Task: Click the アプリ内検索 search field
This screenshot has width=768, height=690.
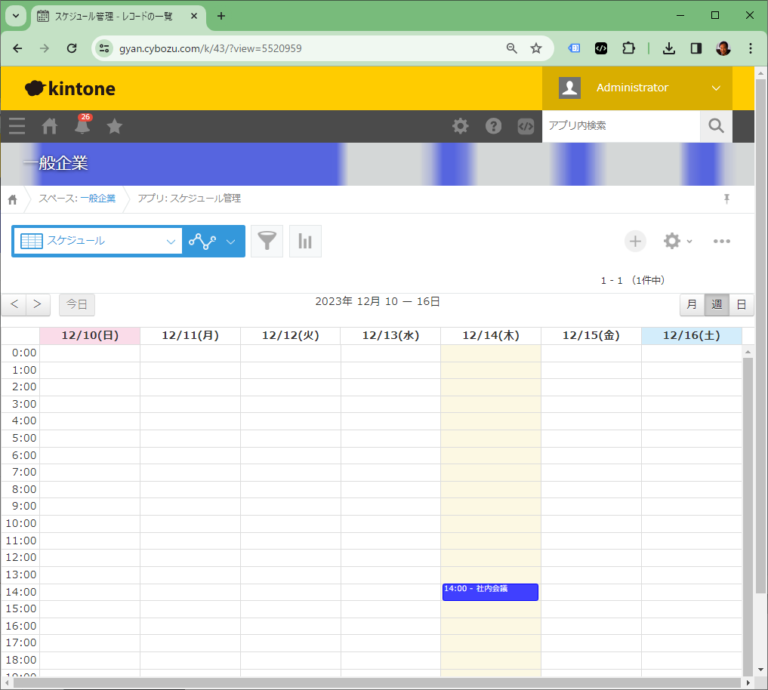Action: click(620, 126)
